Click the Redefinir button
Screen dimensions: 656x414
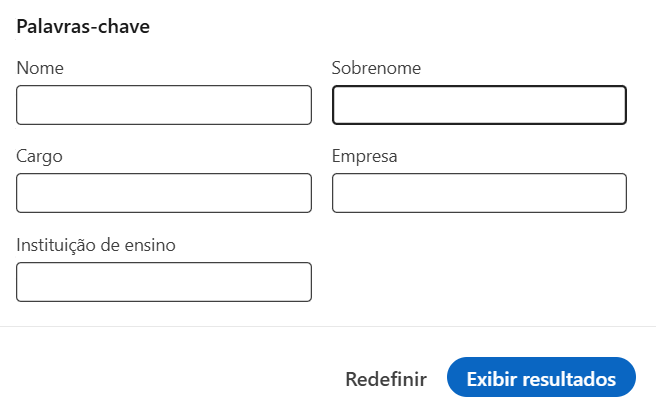(x=386, y=379)
